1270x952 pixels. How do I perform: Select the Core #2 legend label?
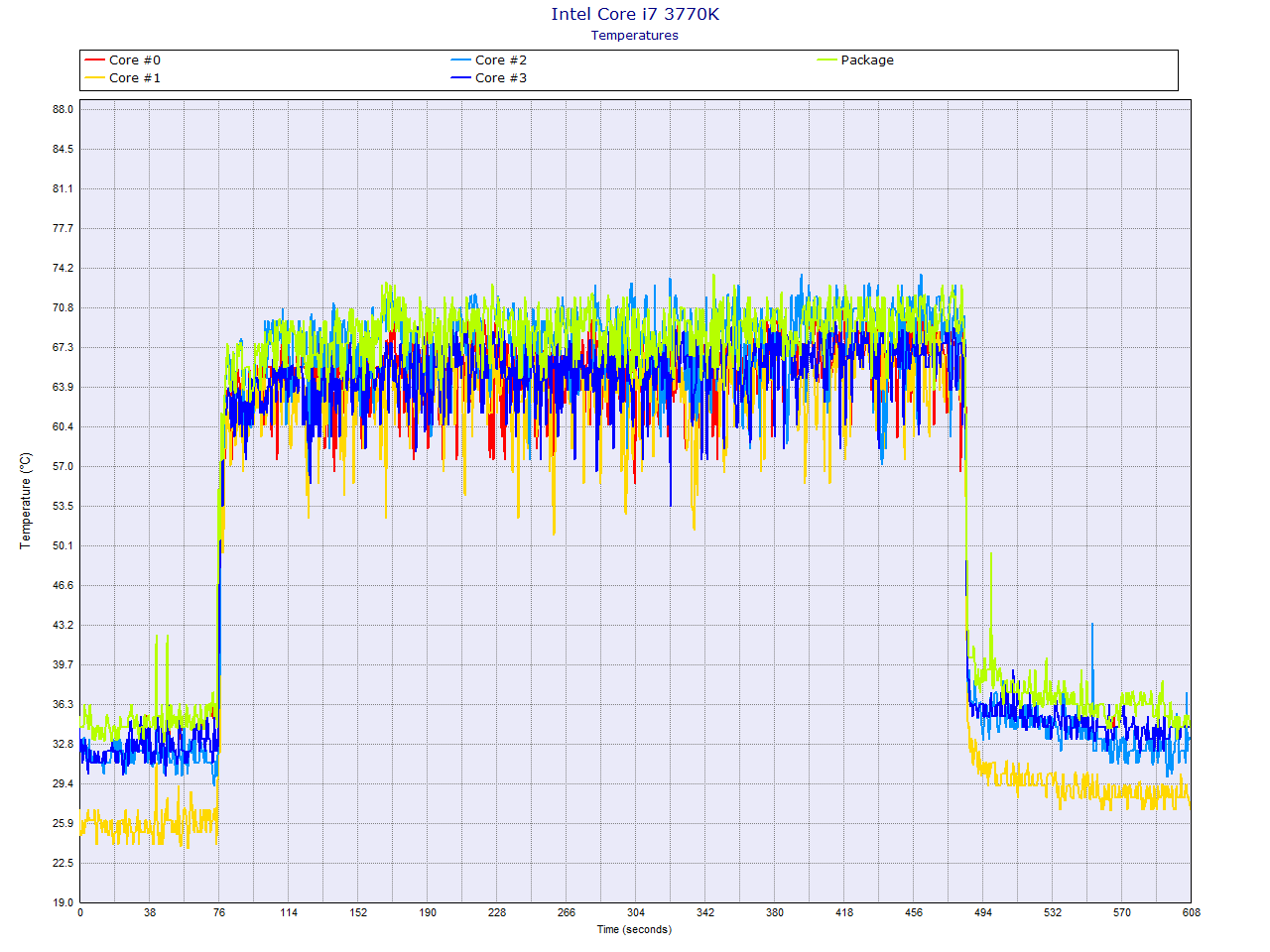click(x=501, y=60)
